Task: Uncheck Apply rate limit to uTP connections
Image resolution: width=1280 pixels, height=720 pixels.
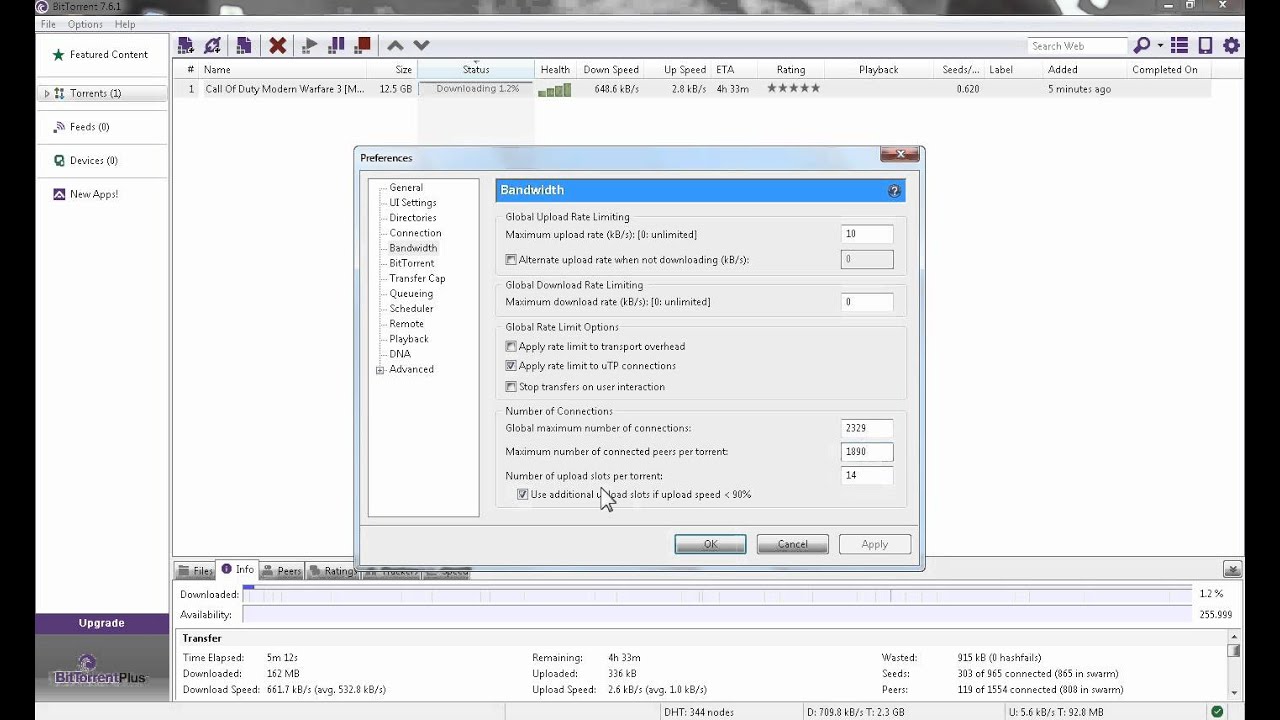Action: tap(511, 366)
